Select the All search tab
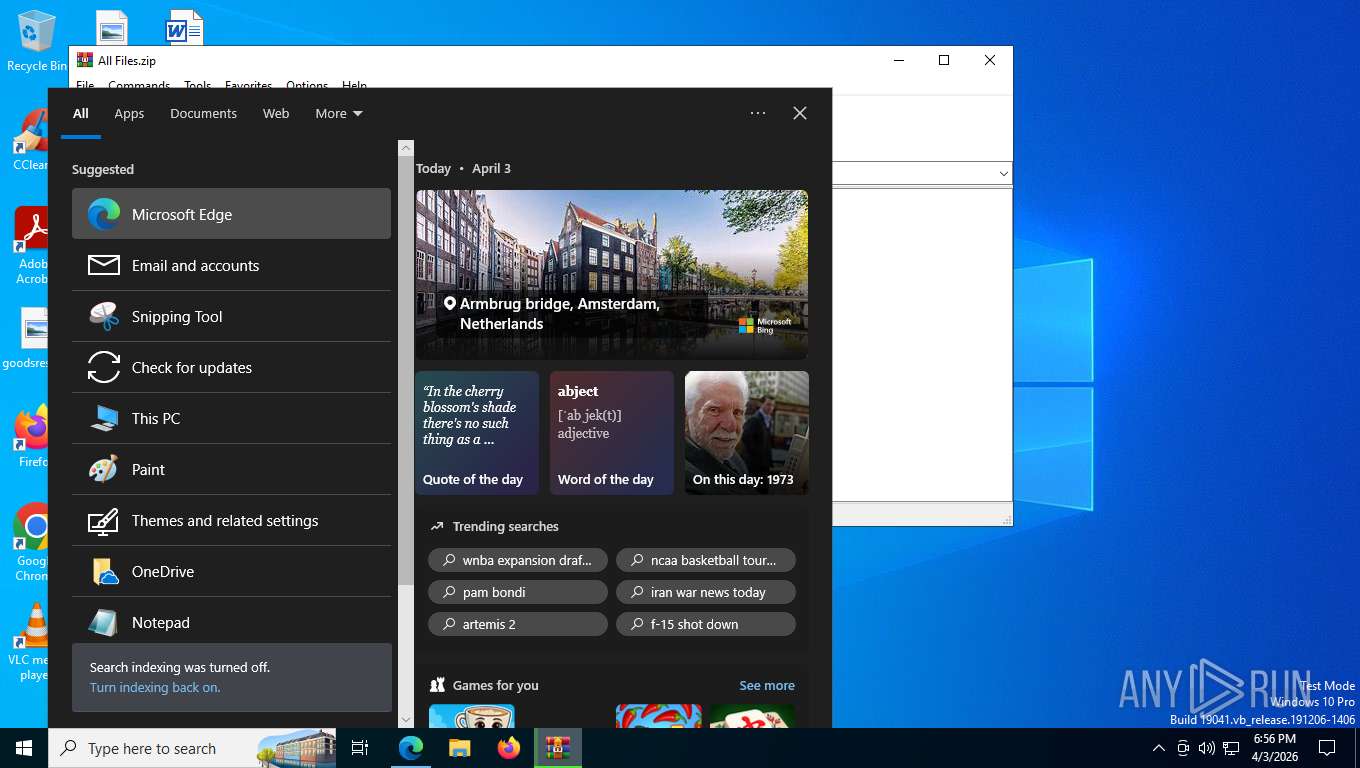Viewport: 1360px width, 768px height. tap(81, 114)
